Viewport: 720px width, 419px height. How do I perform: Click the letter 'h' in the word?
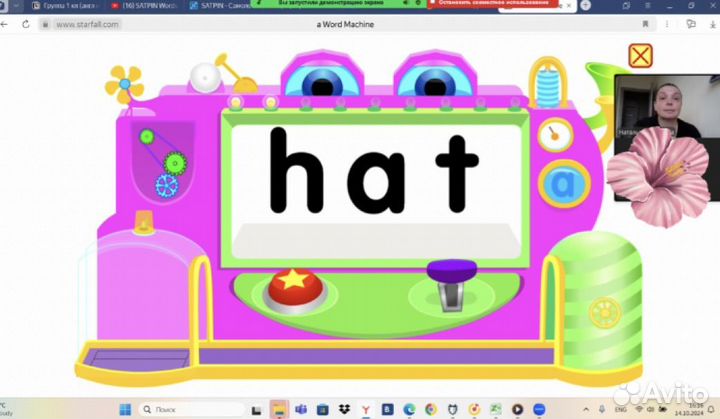[x=301, y=172]
